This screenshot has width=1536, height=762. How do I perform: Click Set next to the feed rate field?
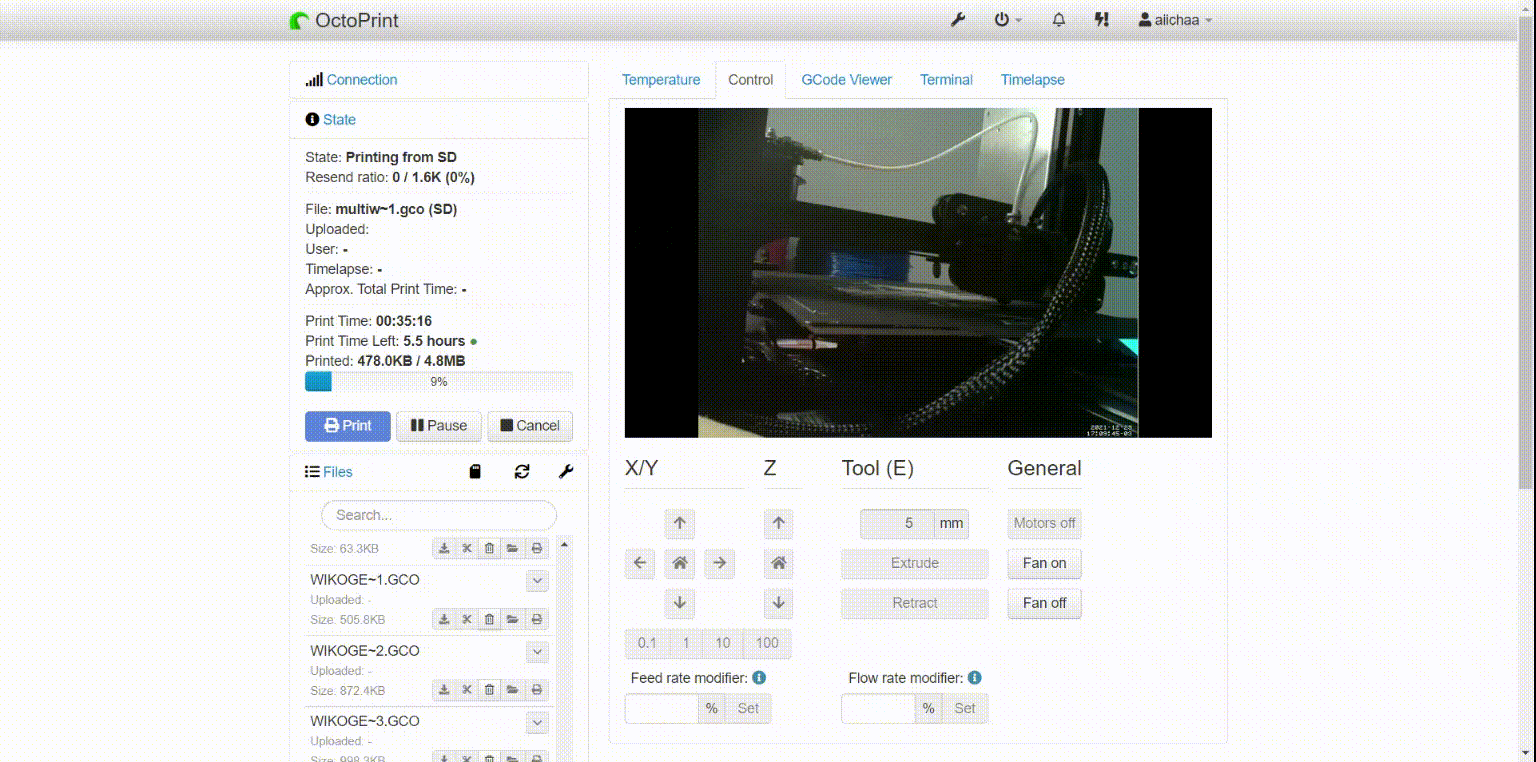tap(748, 708)
